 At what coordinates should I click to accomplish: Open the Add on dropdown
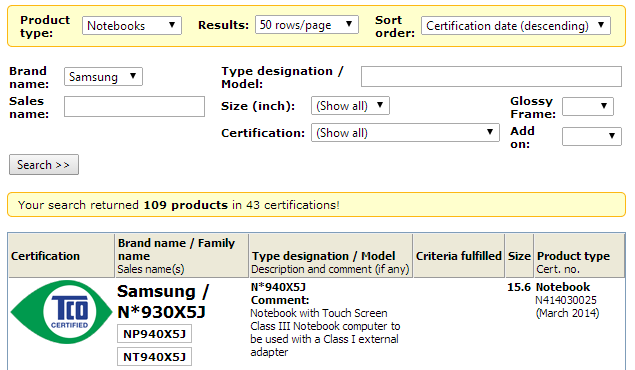tap(592, 136)
